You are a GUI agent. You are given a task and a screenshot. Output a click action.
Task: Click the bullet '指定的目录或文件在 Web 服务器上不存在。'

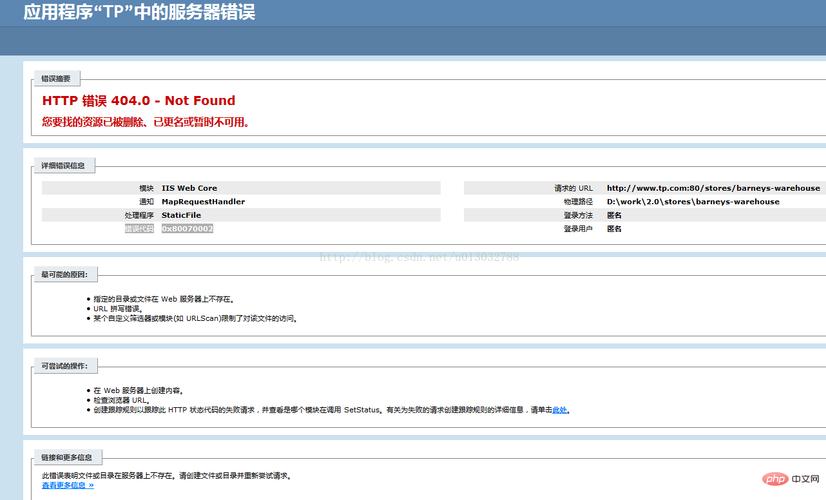point(163,299)
